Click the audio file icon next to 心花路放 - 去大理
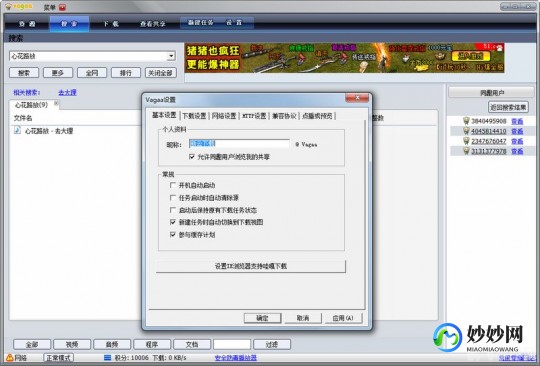540x366 pixels. (x=17, y=130)
